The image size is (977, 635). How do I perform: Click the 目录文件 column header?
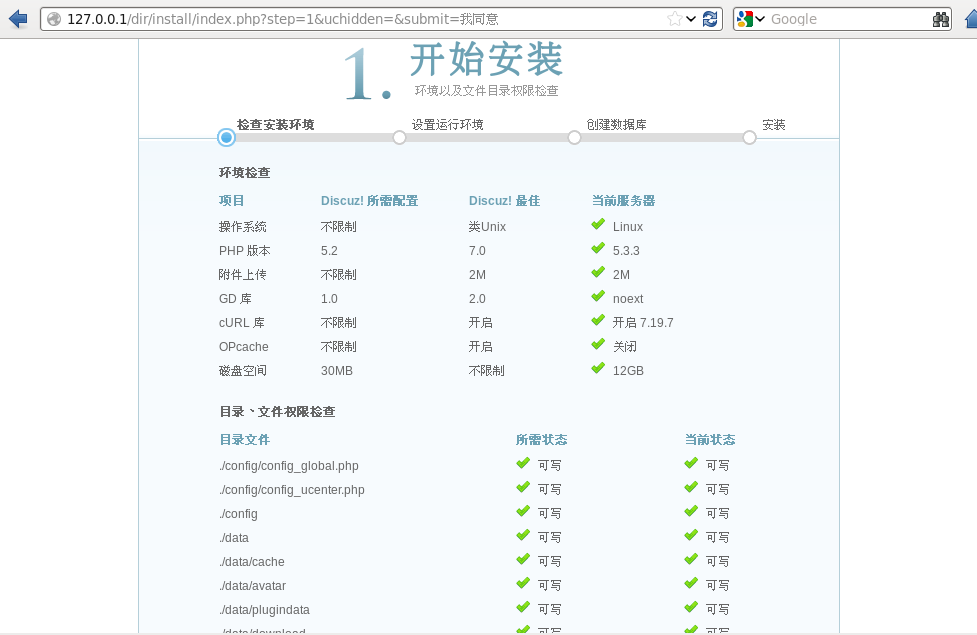click(244, 440)
